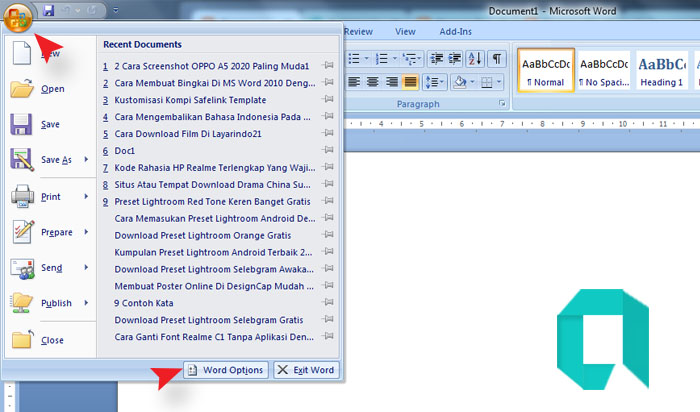Image resolution: width=700 pixels, height=412 pixels.
Task: Click the round Office button
Action: coord(17,17)
